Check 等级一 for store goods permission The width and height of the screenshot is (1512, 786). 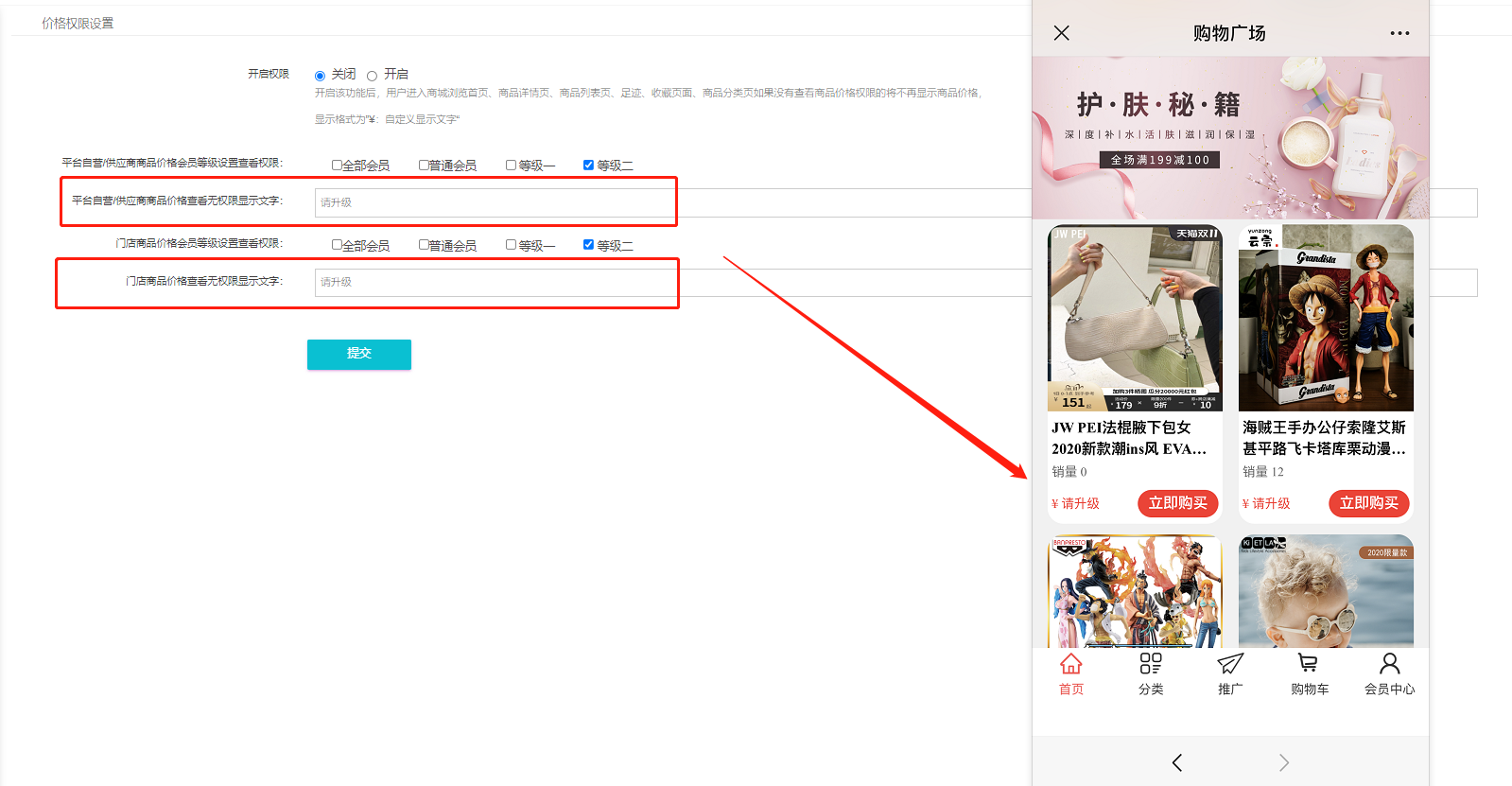pos(511,245)
